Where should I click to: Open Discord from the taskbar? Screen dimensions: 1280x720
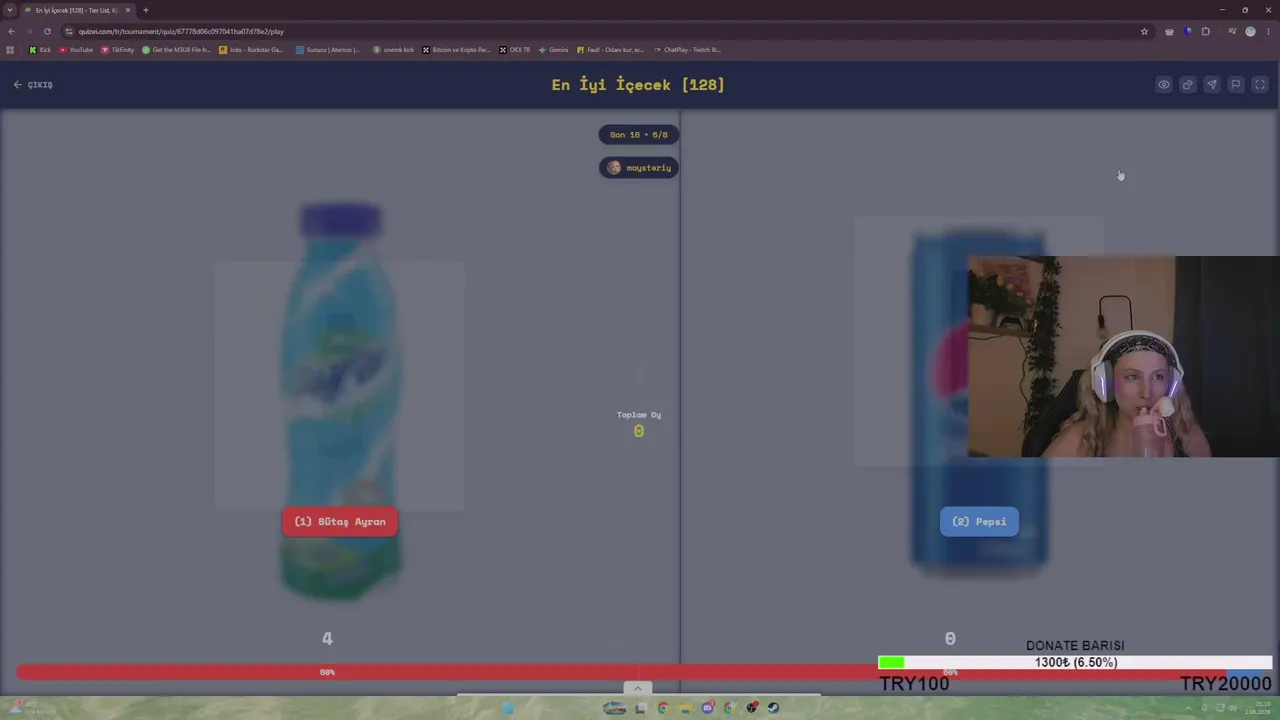click(708, 708)
